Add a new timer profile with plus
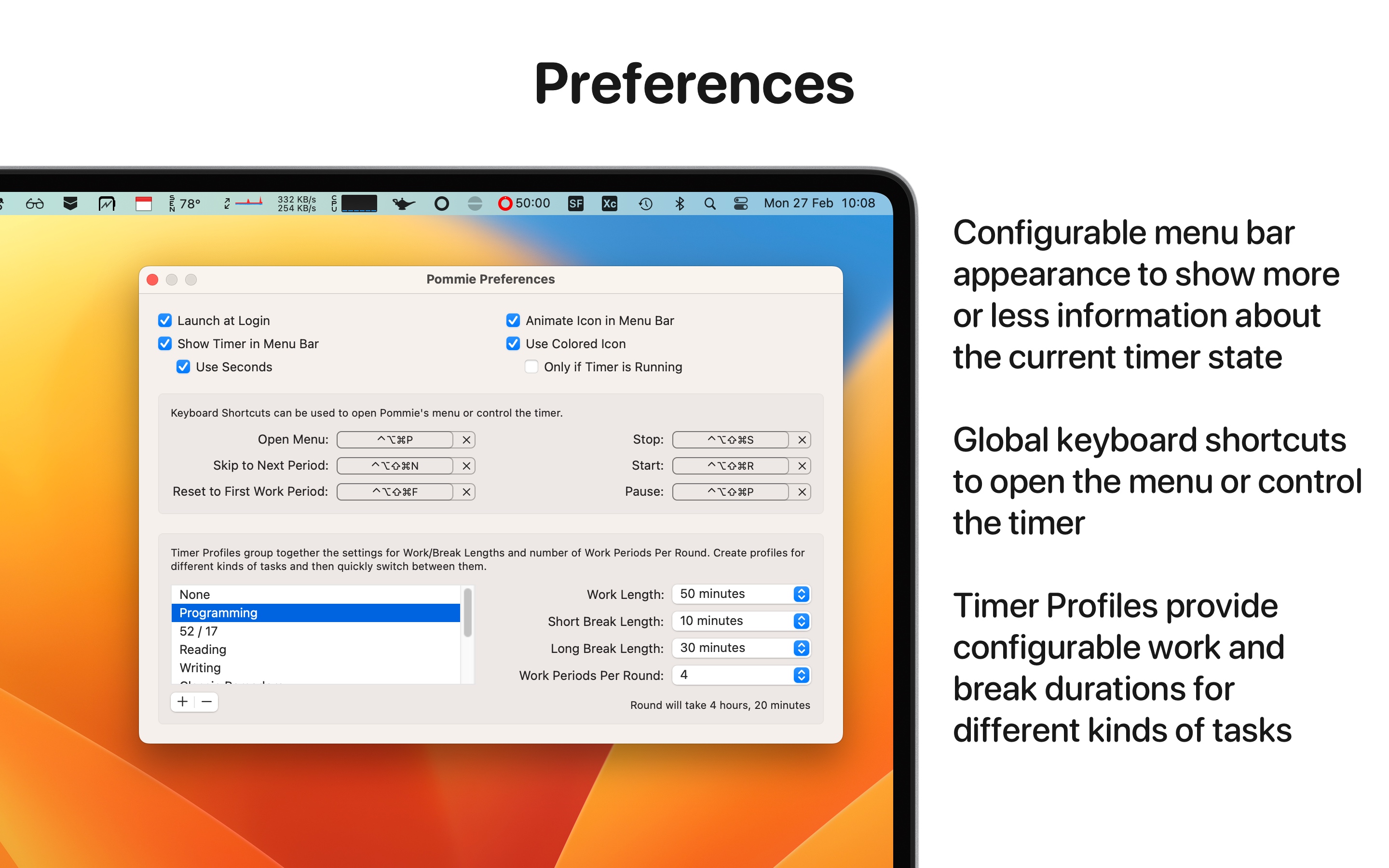This screenshot has width=1389, height=868. tap(182, 702)
